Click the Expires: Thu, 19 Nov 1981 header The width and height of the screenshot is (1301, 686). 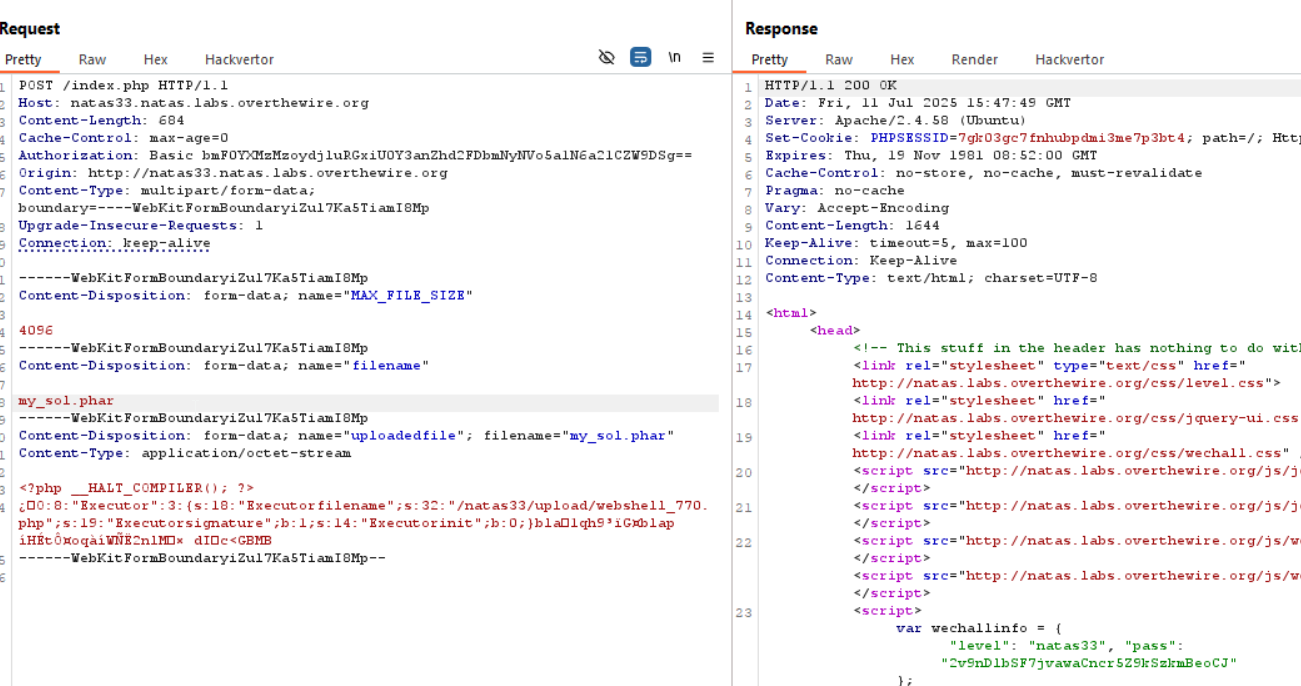(x=931, y=155)
